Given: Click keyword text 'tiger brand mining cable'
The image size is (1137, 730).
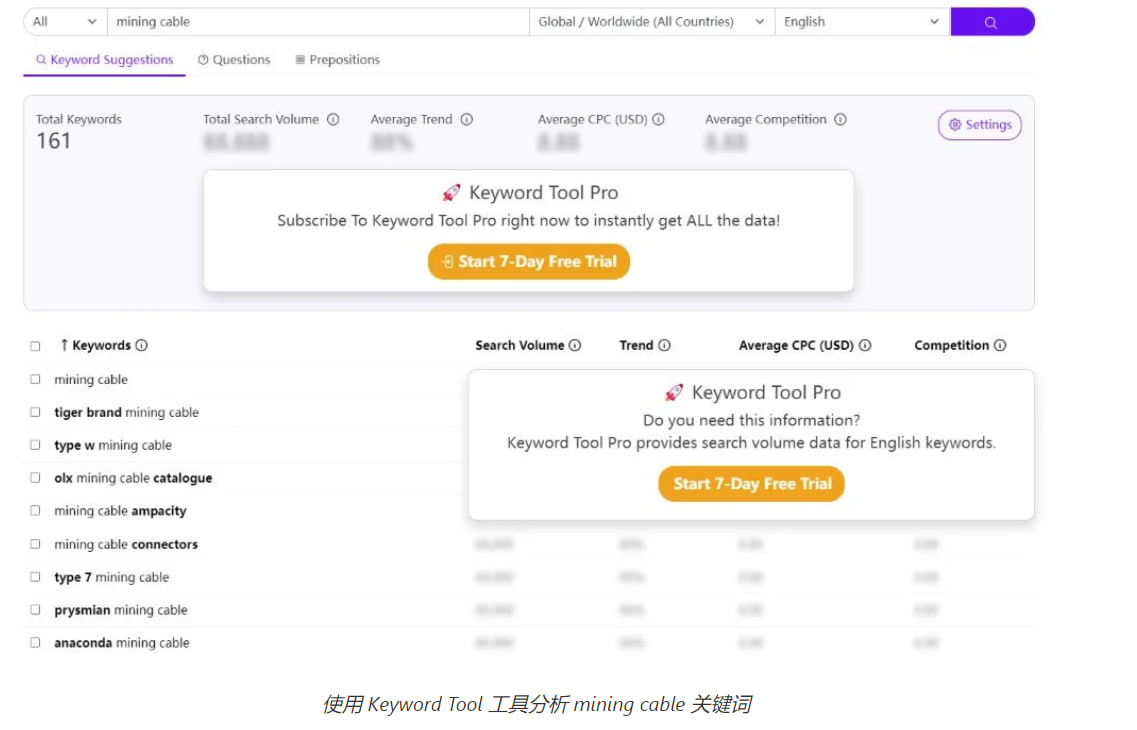Looking at the screenshot, I should (126, 412).
